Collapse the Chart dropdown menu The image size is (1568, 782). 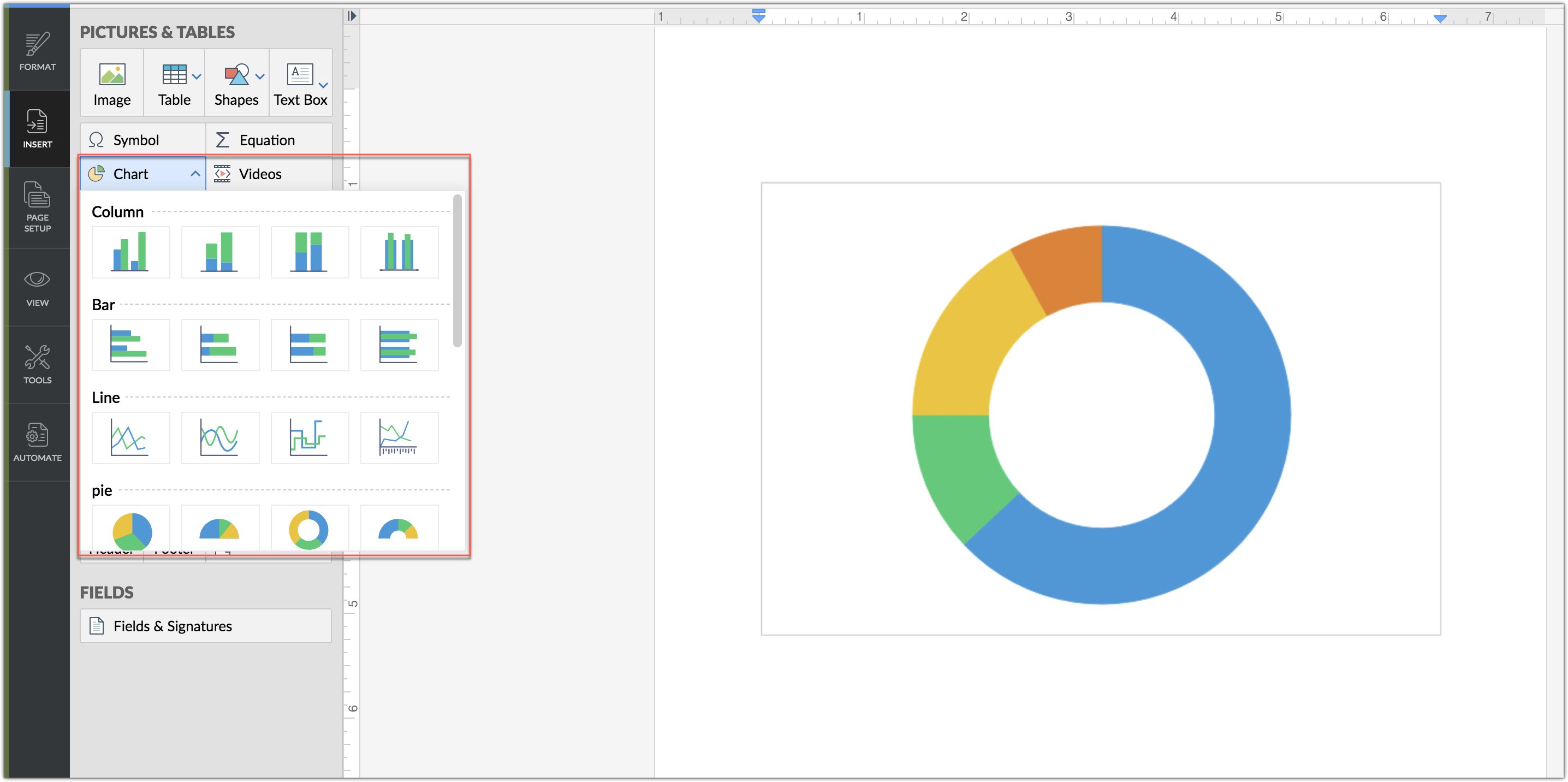(x=195, y=174)
